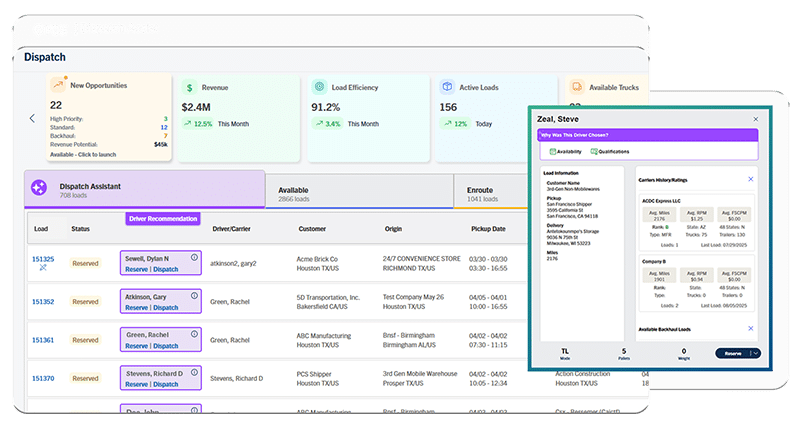Screen dimensions: 800x427
Task: Close the Carriers History/Ratings section
Action: point(751,179)
